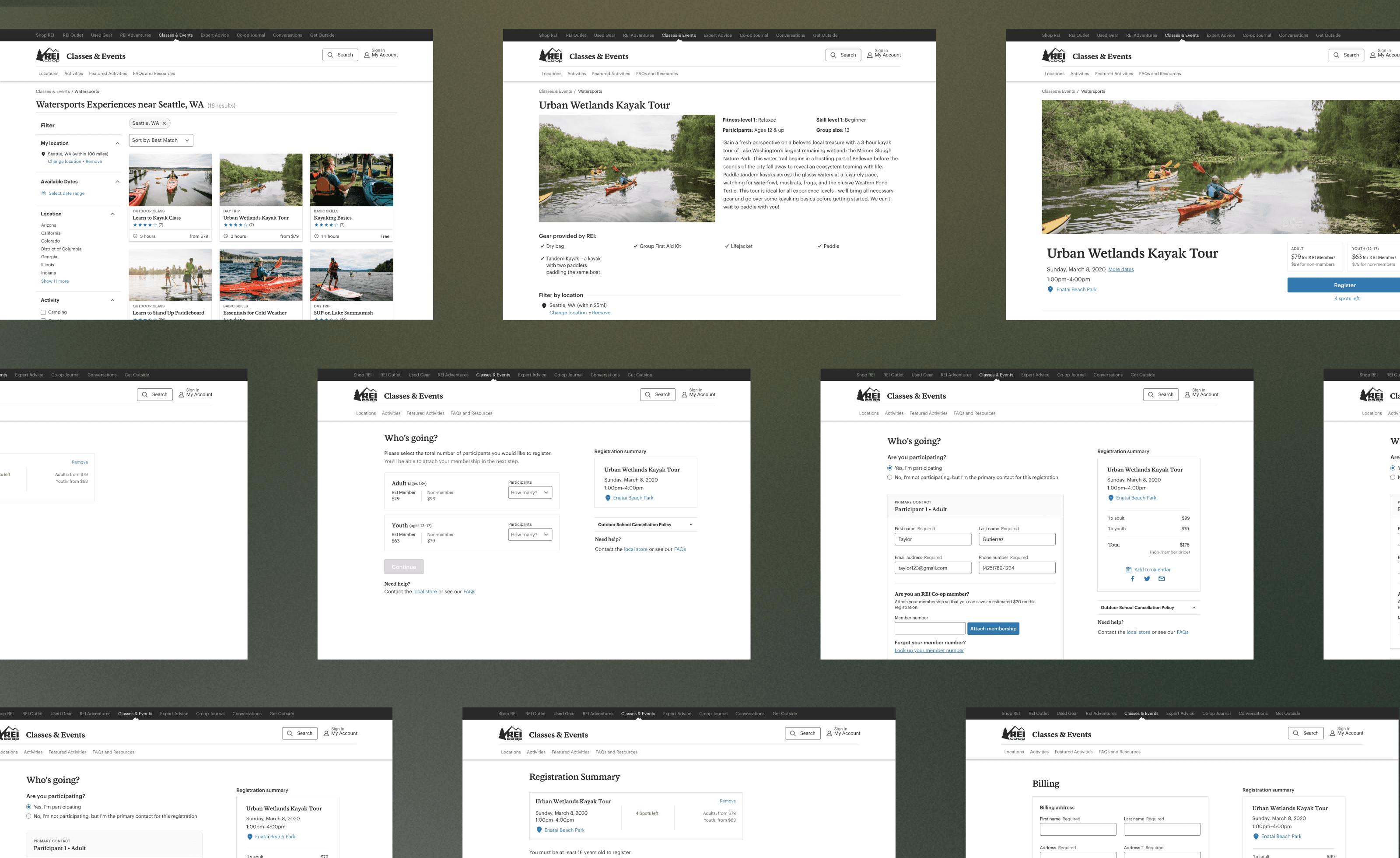Click the Phone number field with (425)789-1234

(1017, 568)
